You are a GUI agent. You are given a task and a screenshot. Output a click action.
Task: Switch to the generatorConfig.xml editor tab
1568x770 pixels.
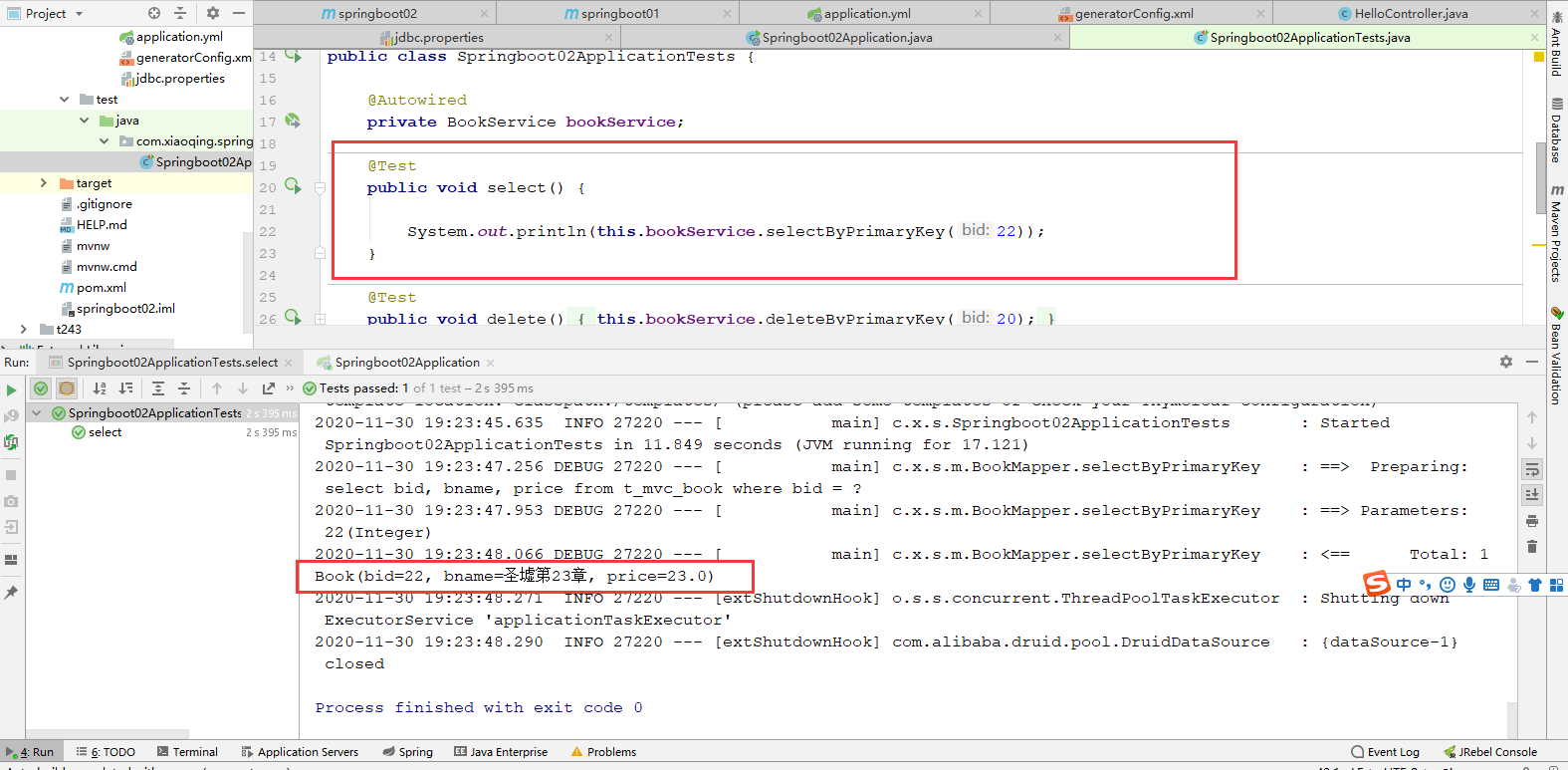1126,13
